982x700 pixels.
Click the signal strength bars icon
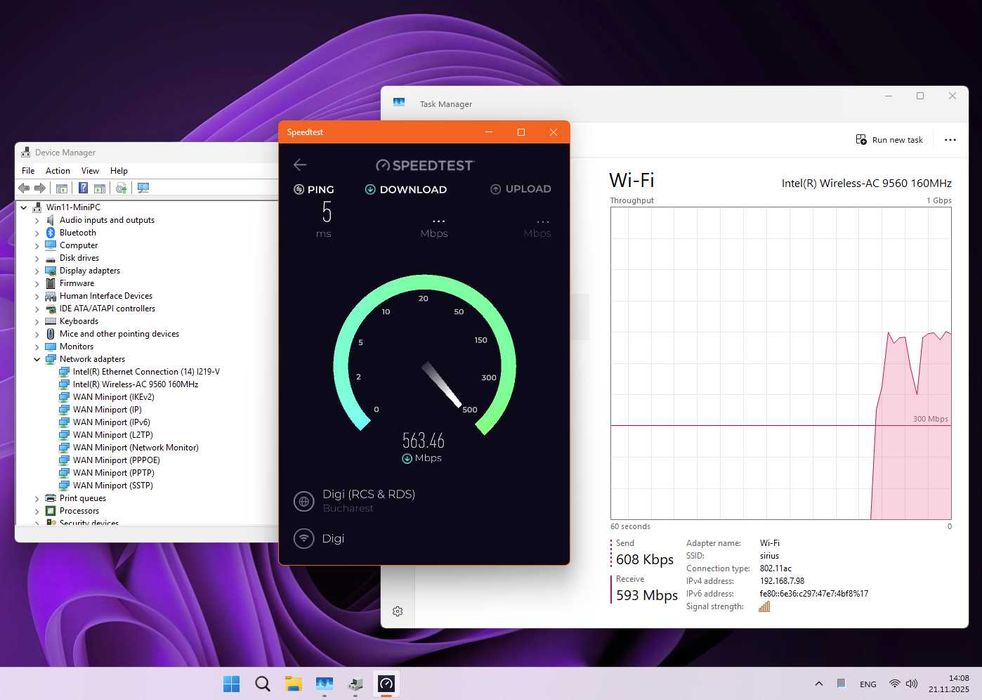tap(764, 606)
